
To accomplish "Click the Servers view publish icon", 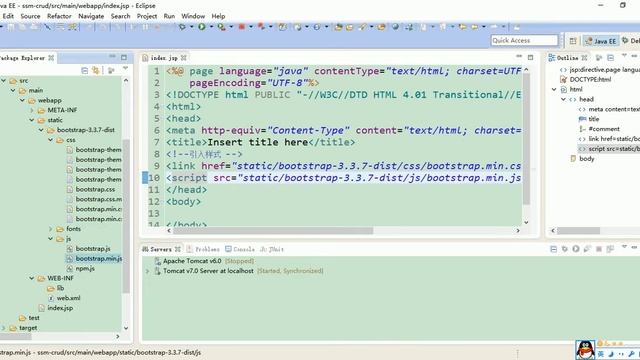I will 610,249.
